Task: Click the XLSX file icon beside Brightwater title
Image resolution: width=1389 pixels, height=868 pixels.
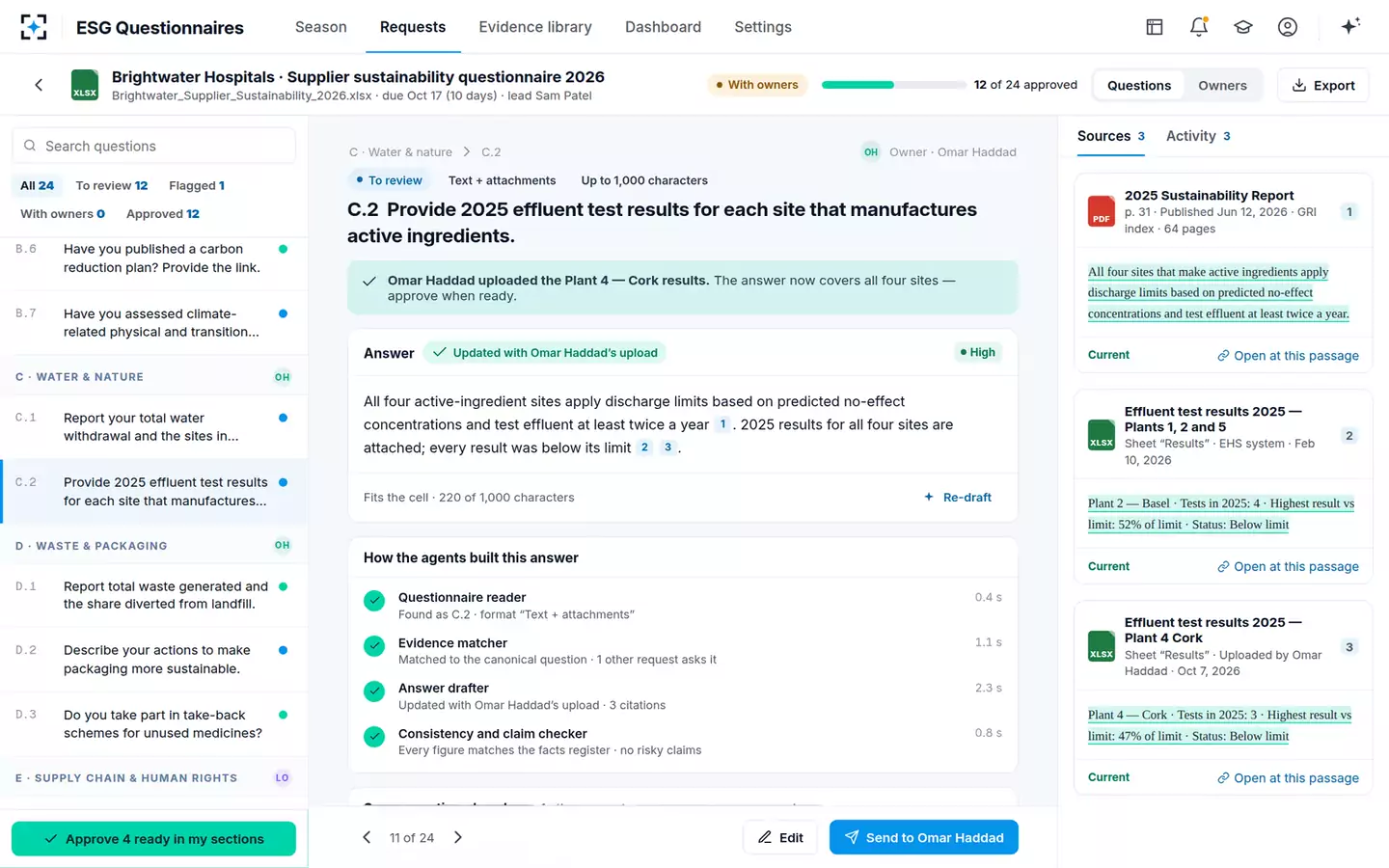Action: (85, 85)
